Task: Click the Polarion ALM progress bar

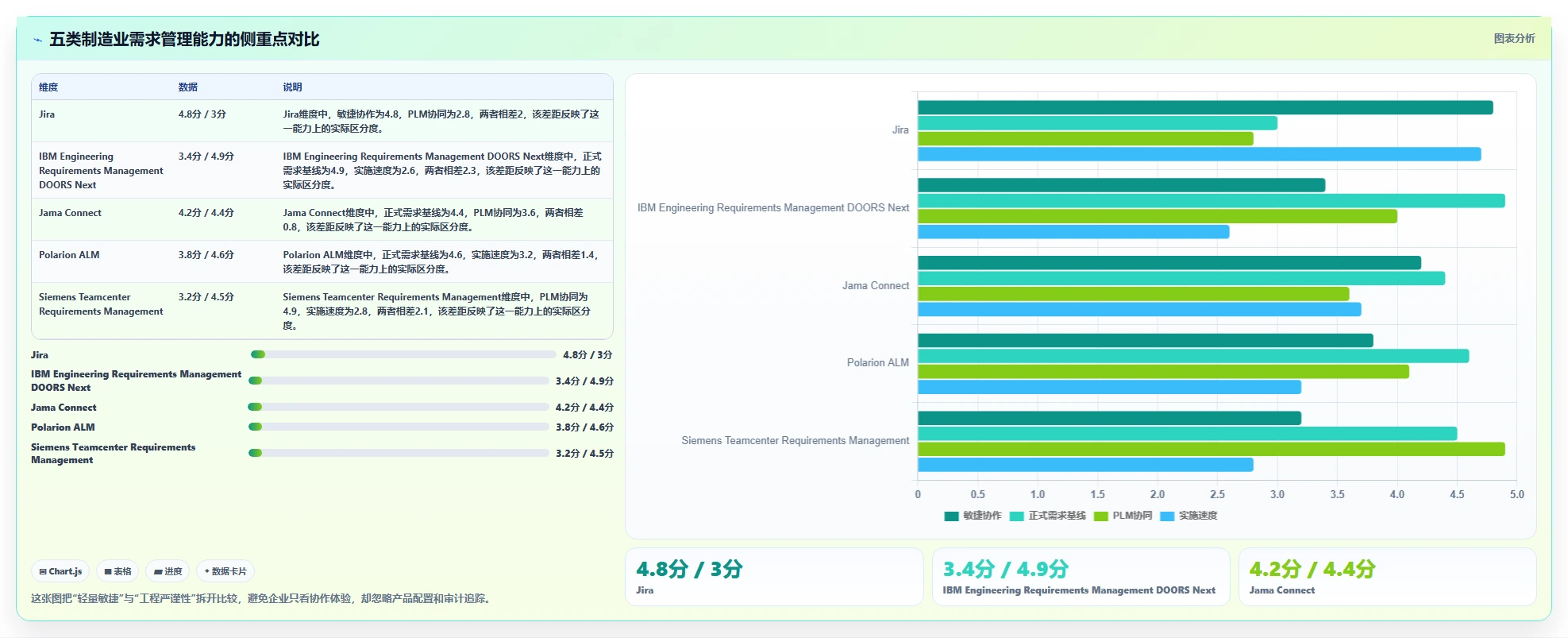Action: pos(399,427)
